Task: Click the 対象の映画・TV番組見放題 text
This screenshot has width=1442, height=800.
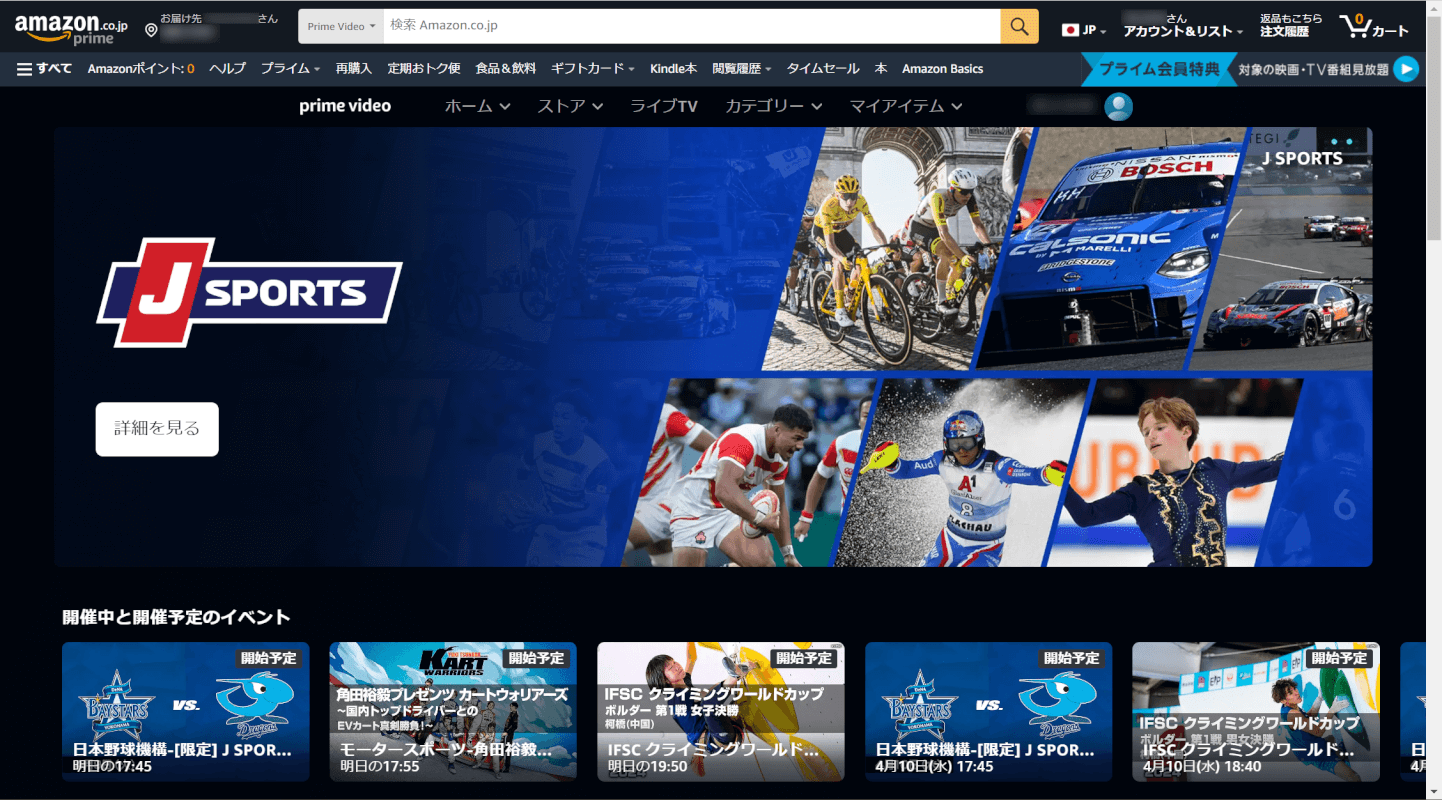Action: [1313, 70]
